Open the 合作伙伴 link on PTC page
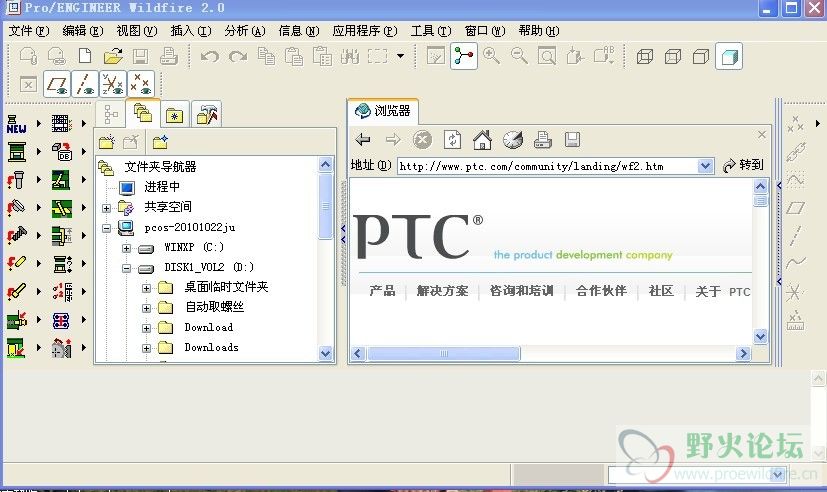Image resolution: width=827 pixels, height=492 pixels. pyautogui.click(x=601, y=291)
